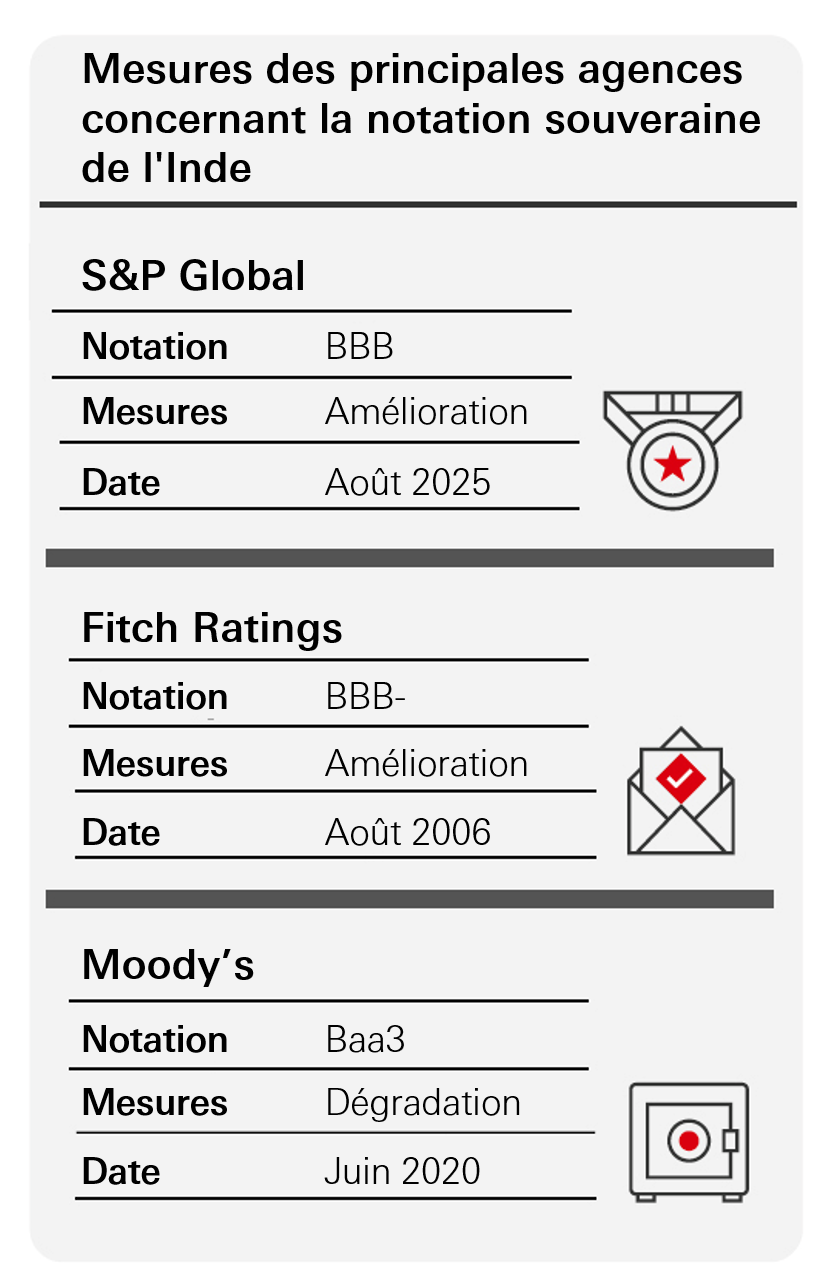Click the Mesures label under Fitch Ratings
Image resolution: width=832 pixels, height=1285 pixels.
click(x=155, y=764)
